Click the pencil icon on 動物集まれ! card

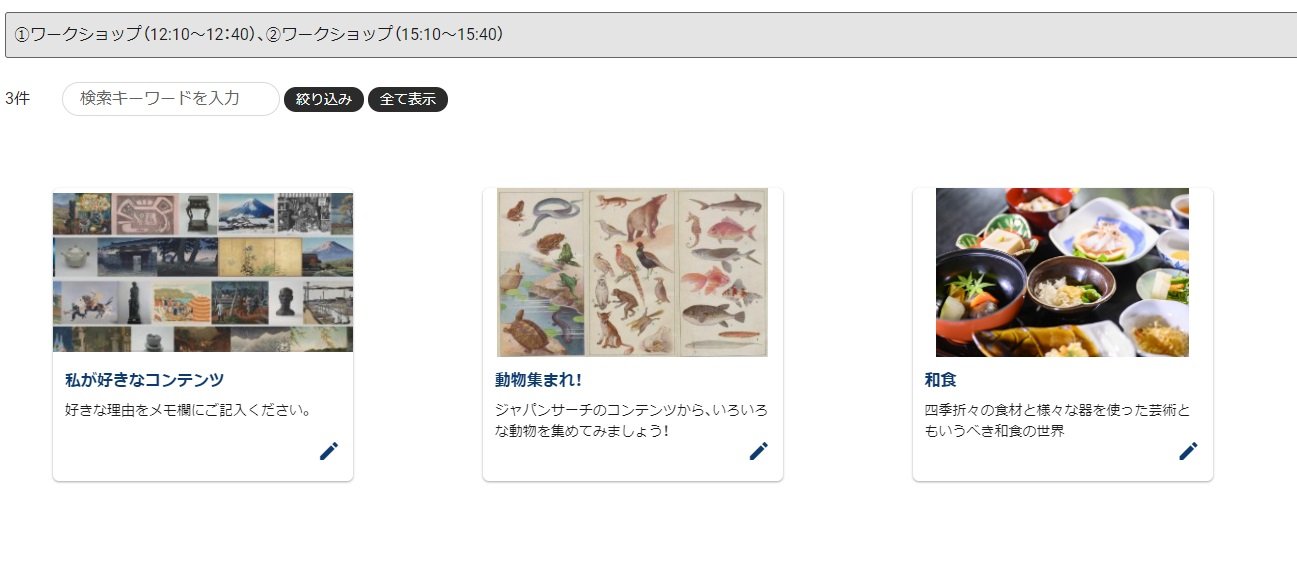pyautogui.click(x=759, y=451)
